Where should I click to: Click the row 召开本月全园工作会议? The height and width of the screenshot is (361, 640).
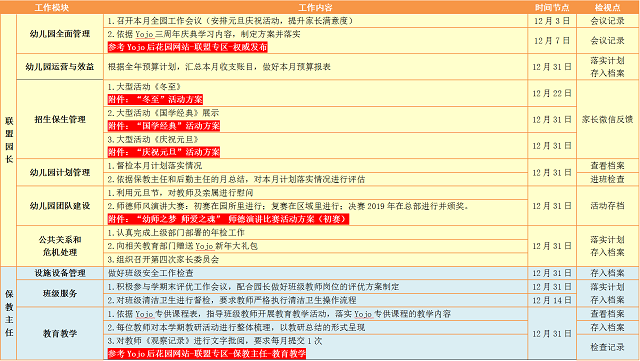pos(316,21)
